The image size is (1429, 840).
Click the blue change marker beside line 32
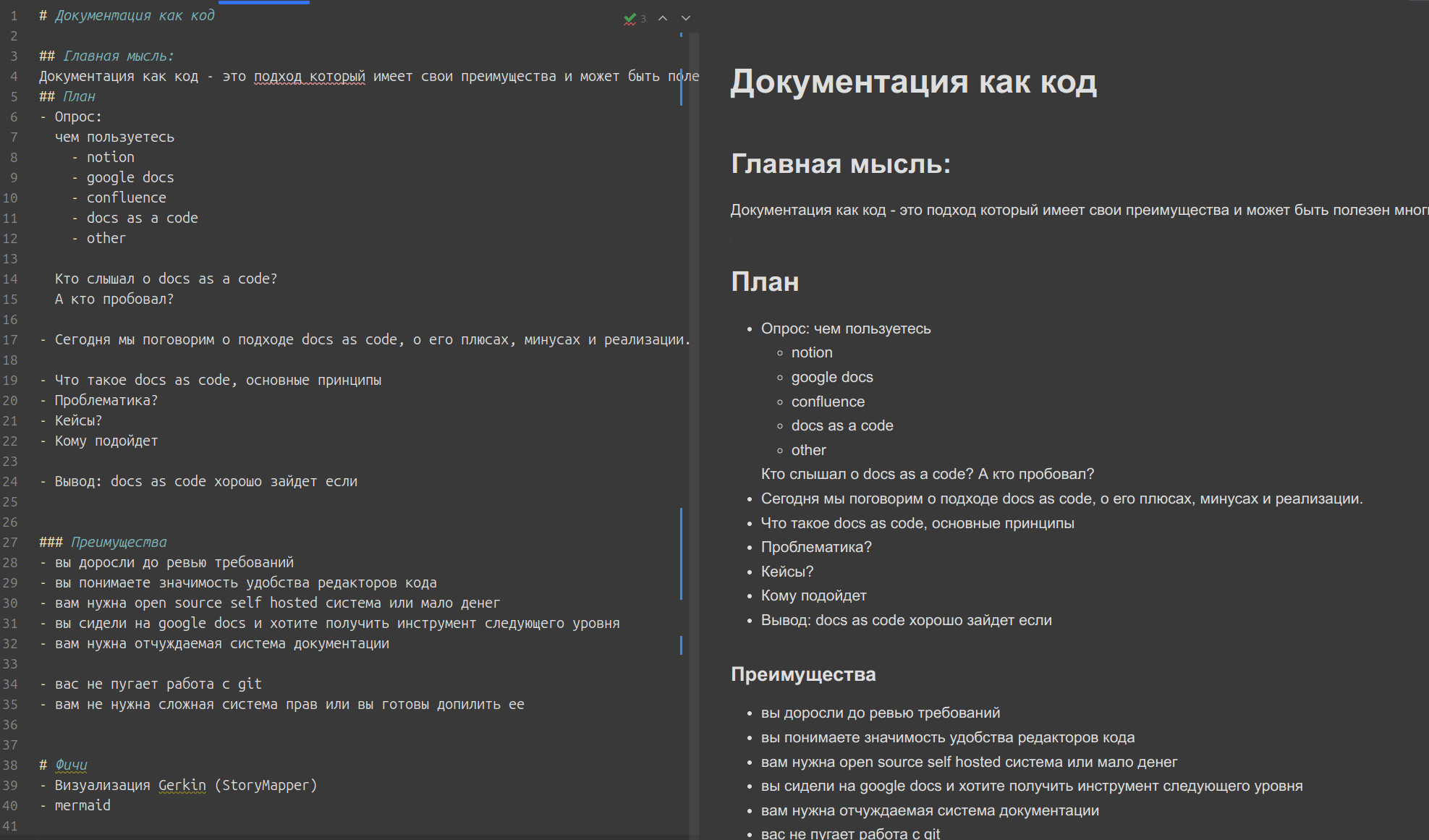[681, 644]
